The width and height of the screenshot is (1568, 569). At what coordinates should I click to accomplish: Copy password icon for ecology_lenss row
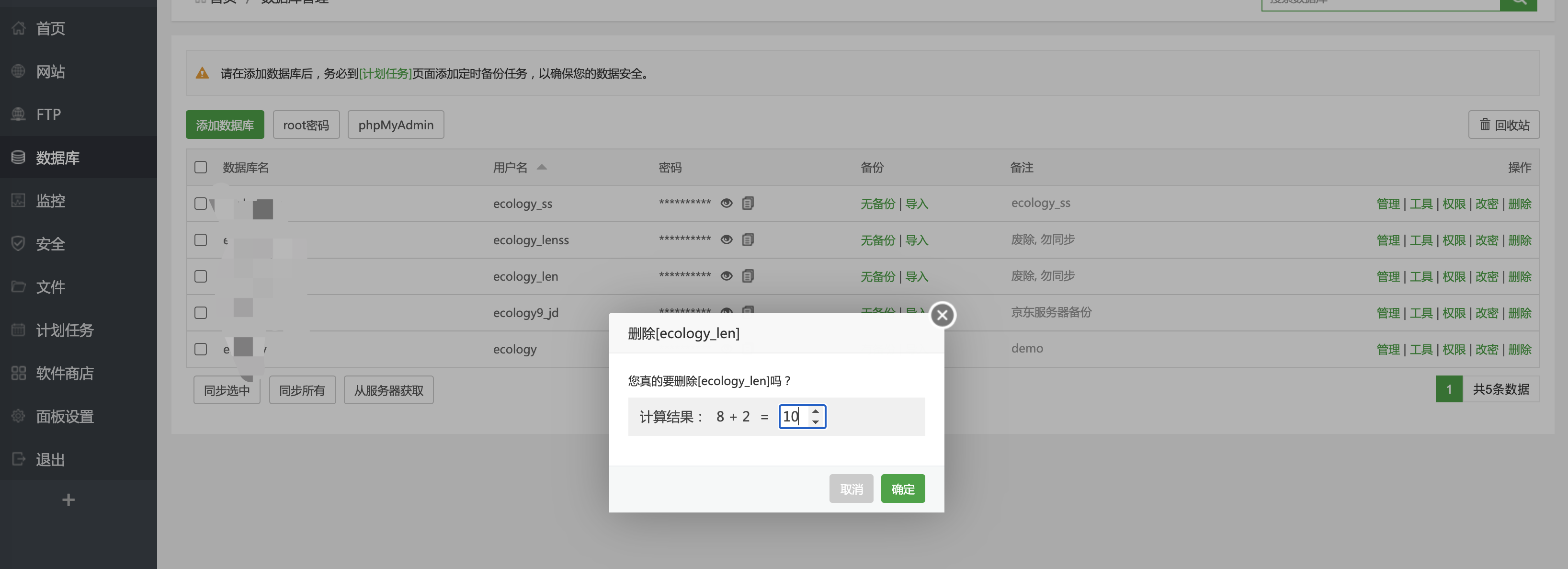point(748,239)
